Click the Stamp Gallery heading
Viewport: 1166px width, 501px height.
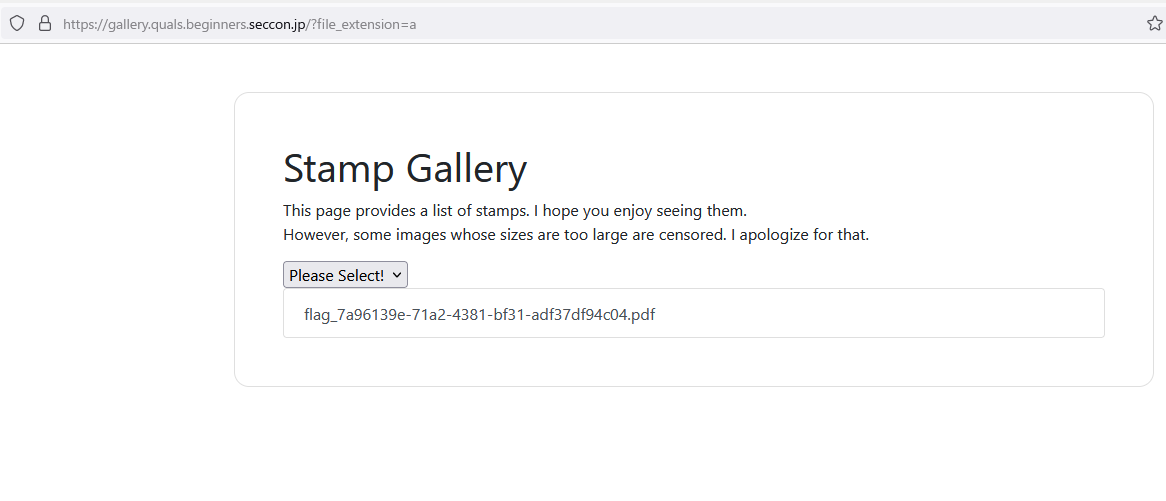point(404,169)
